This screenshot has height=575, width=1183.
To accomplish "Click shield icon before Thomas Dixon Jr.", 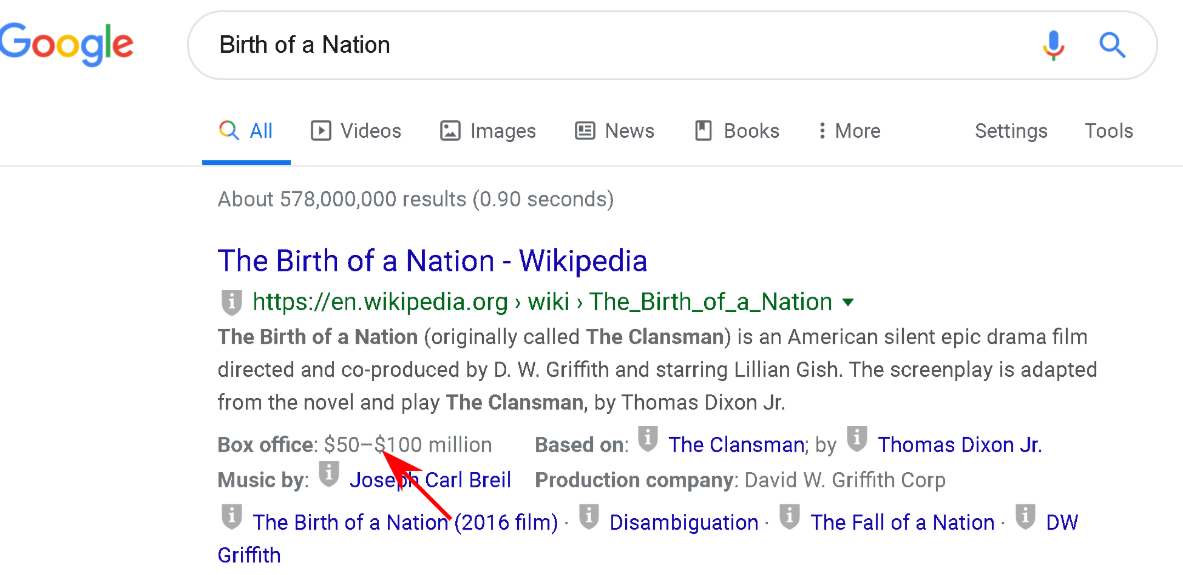I will pos(857,439).
